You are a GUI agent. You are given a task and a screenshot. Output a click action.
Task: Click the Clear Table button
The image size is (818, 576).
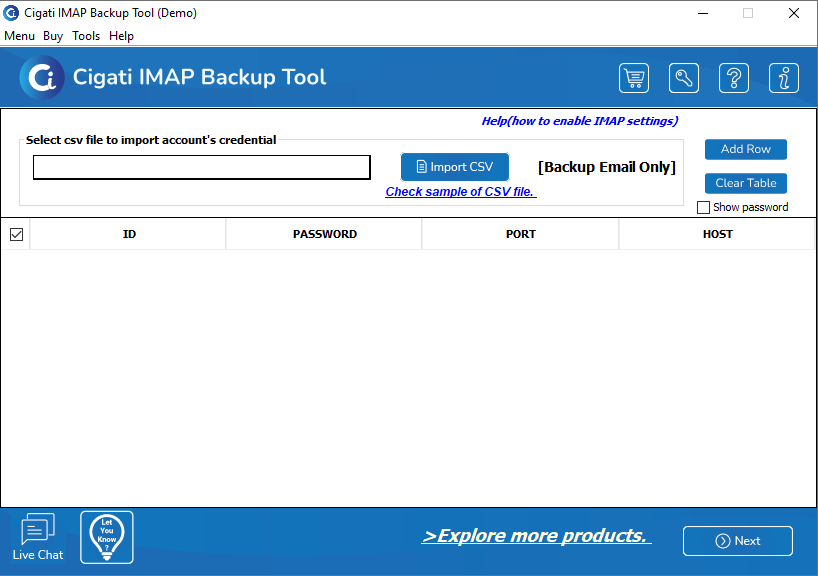coord(745,183)
